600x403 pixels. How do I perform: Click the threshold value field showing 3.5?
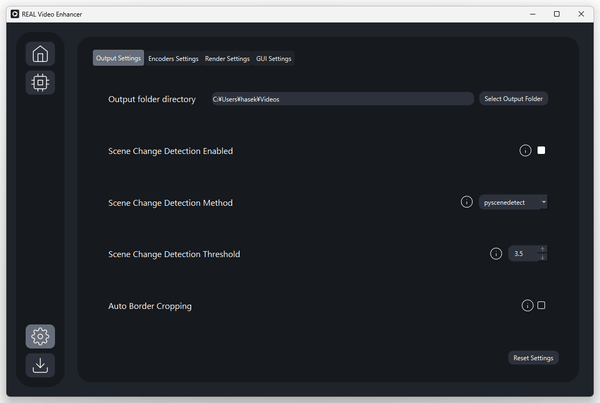(523, 254)
